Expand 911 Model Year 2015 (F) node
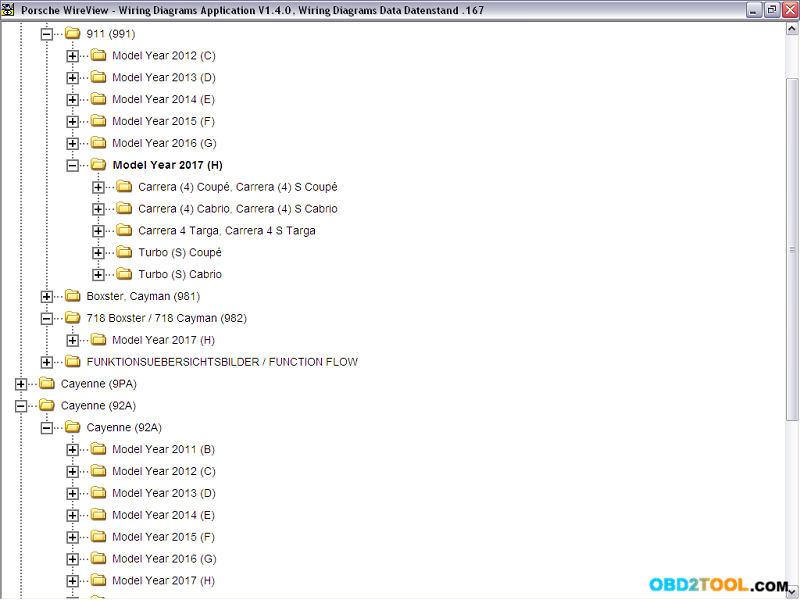Viewport: 800px width, 600px height. click(x=72, y=122)
